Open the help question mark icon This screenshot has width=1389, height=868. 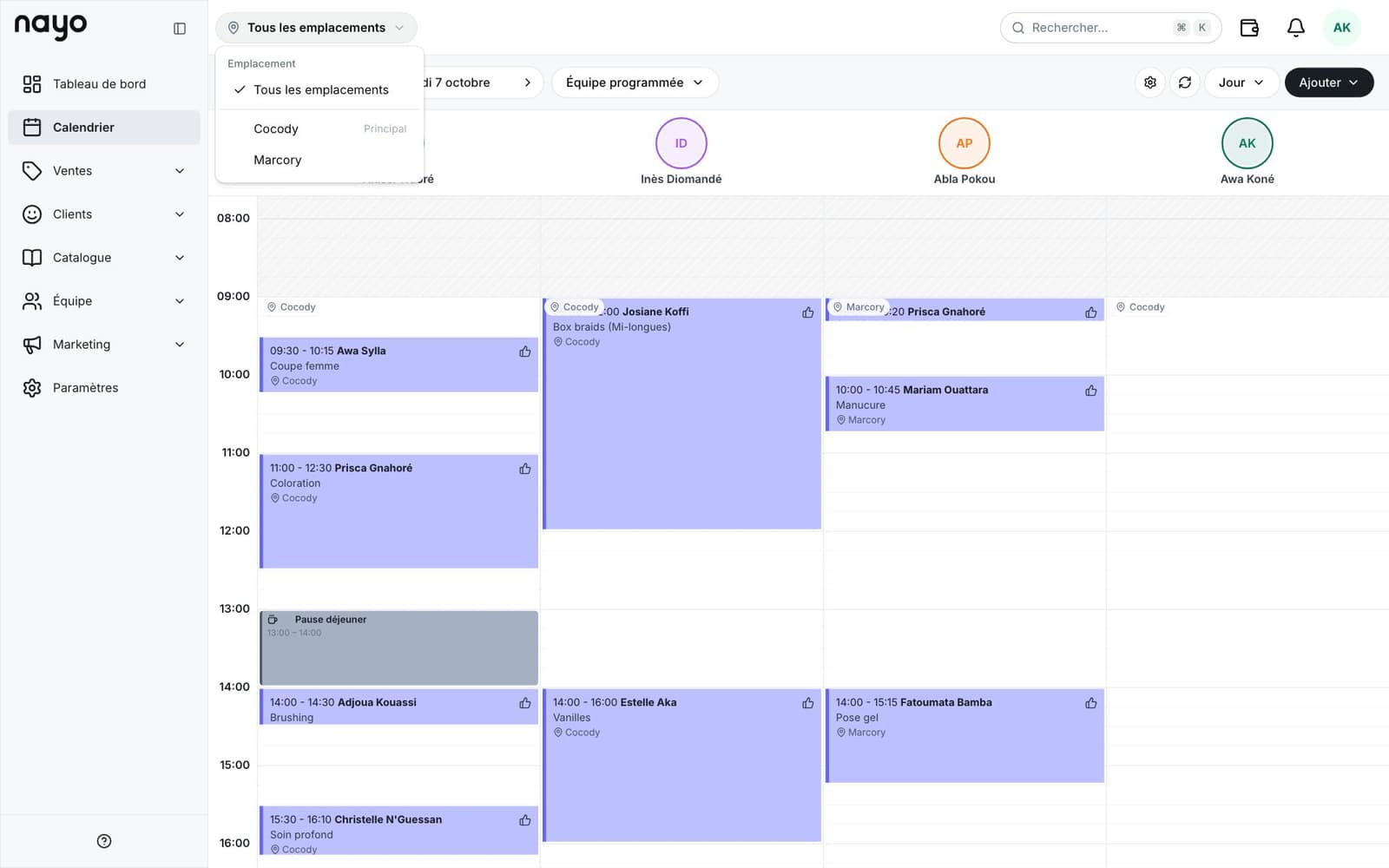coord(104,841)
